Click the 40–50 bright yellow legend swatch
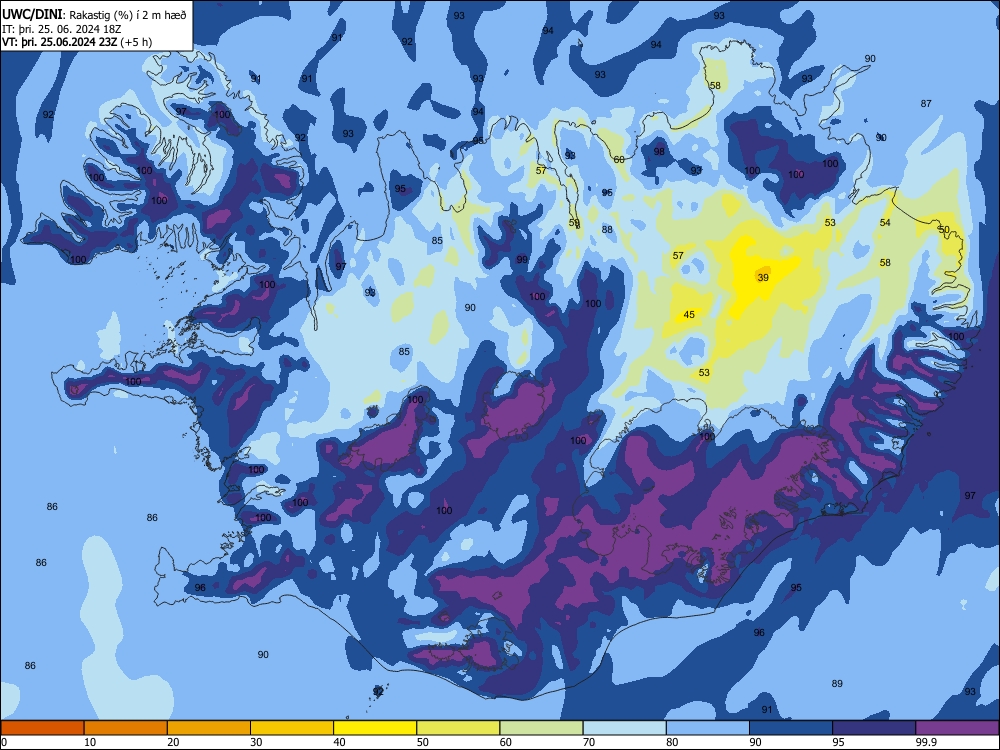Image resolution: width=1000 pixels, height=750 pixels. point(375,728)
